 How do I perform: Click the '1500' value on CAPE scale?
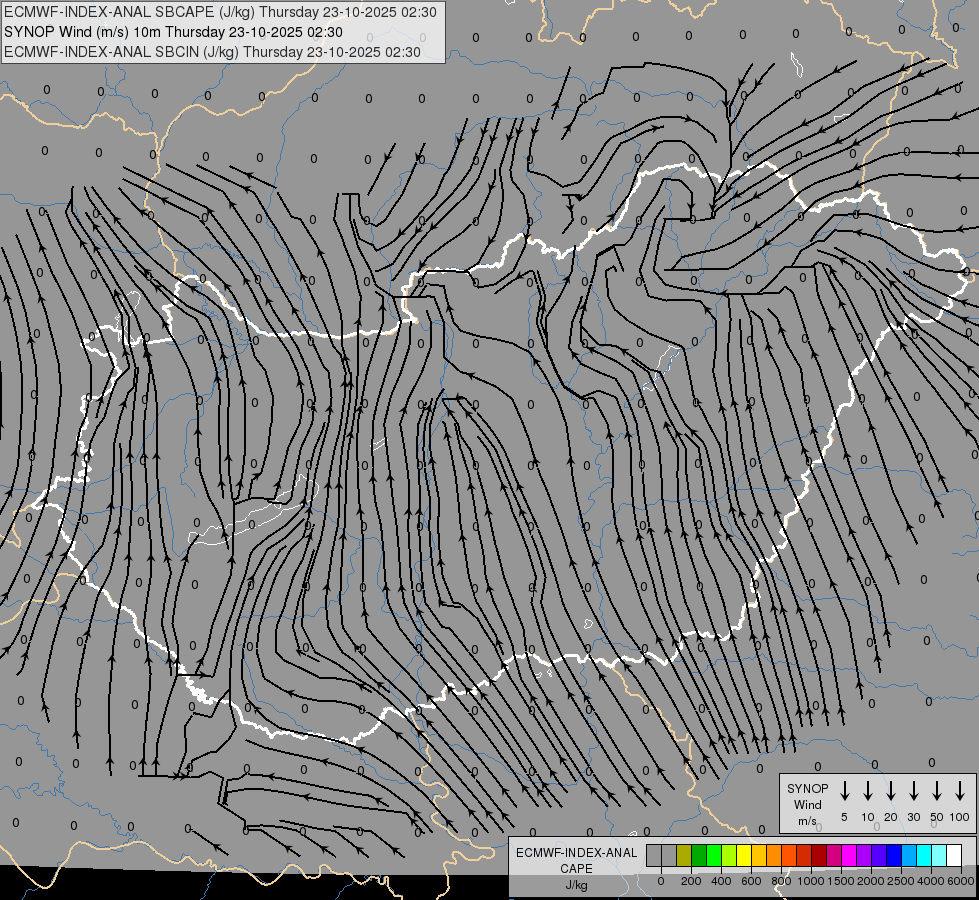point(841,881)
